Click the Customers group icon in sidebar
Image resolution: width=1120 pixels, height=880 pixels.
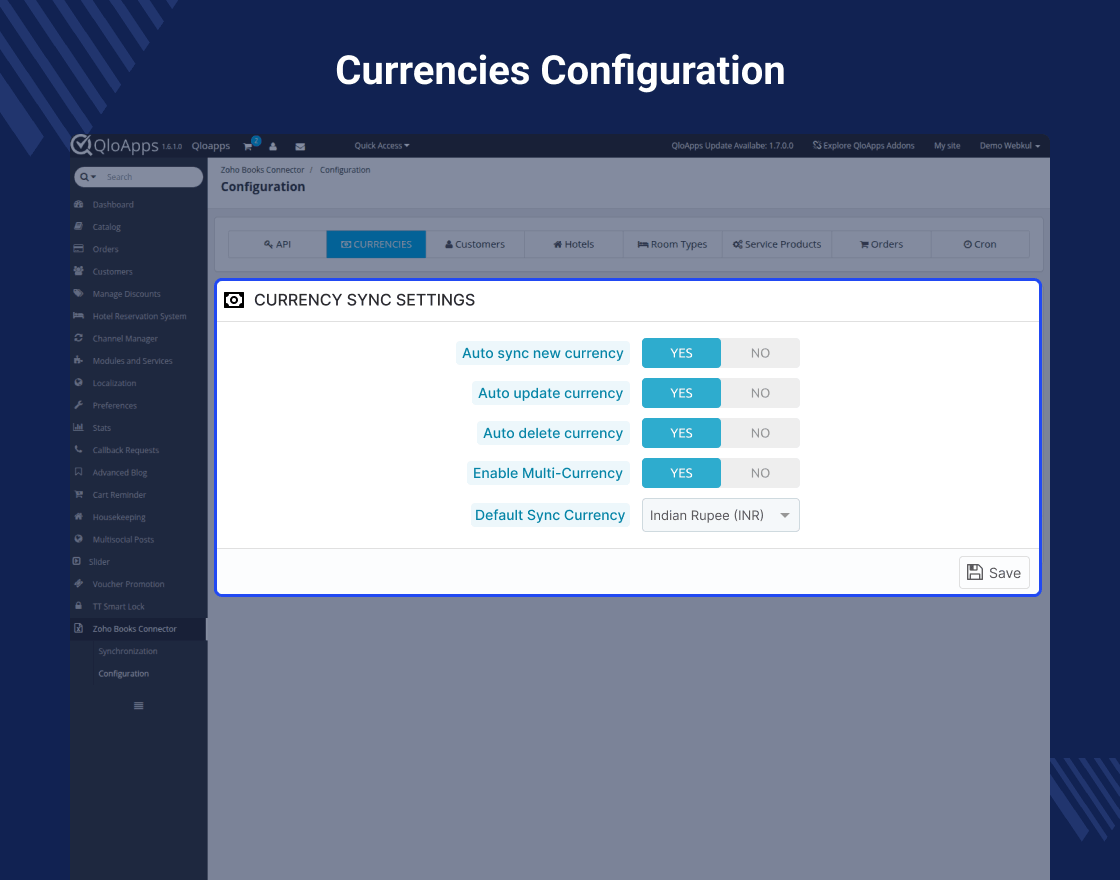79,271
